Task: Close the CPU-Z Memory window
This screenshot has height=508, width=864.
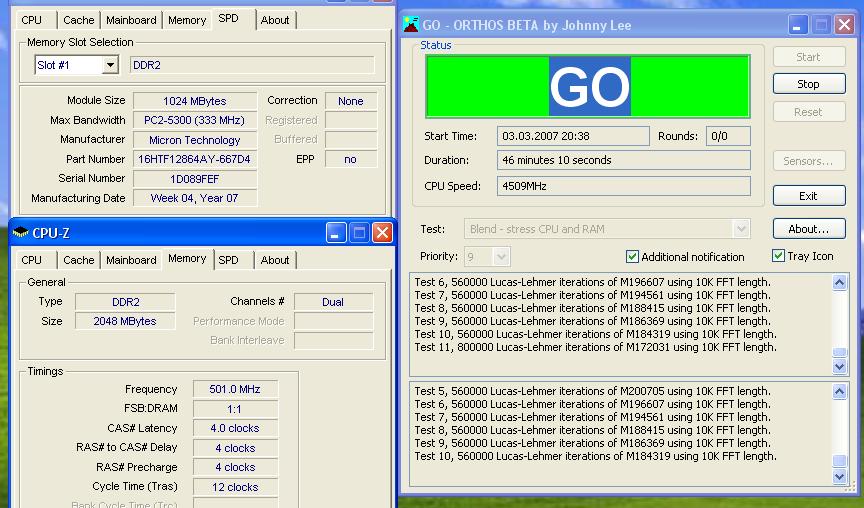Action: click(x=382, y=233)
